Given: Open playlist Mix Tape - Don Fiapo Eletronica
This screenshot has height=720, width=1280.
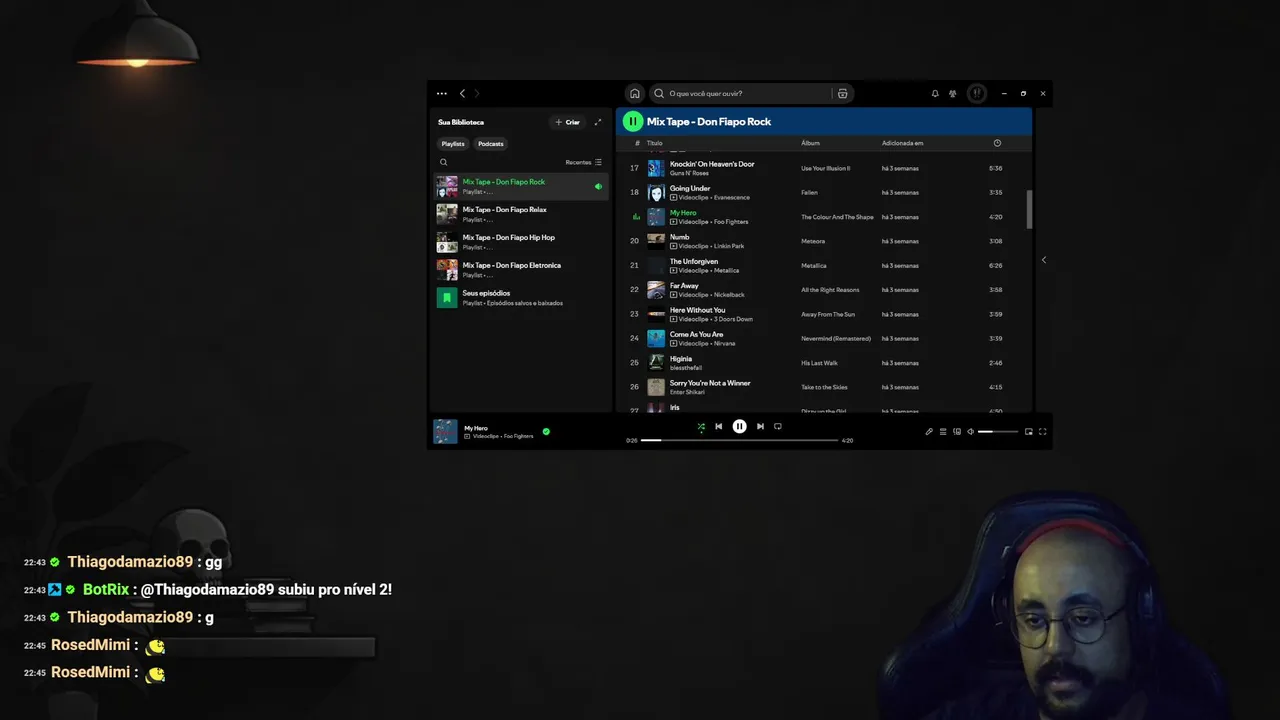Looking at the screenshot, I should tap(520, 270).
